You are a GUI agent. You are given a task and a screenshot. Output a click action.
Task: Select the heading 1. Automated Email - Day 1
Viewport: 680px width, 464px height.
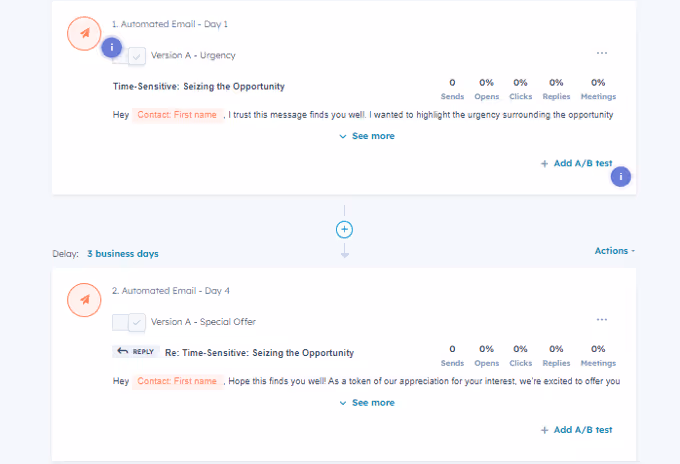170,24
